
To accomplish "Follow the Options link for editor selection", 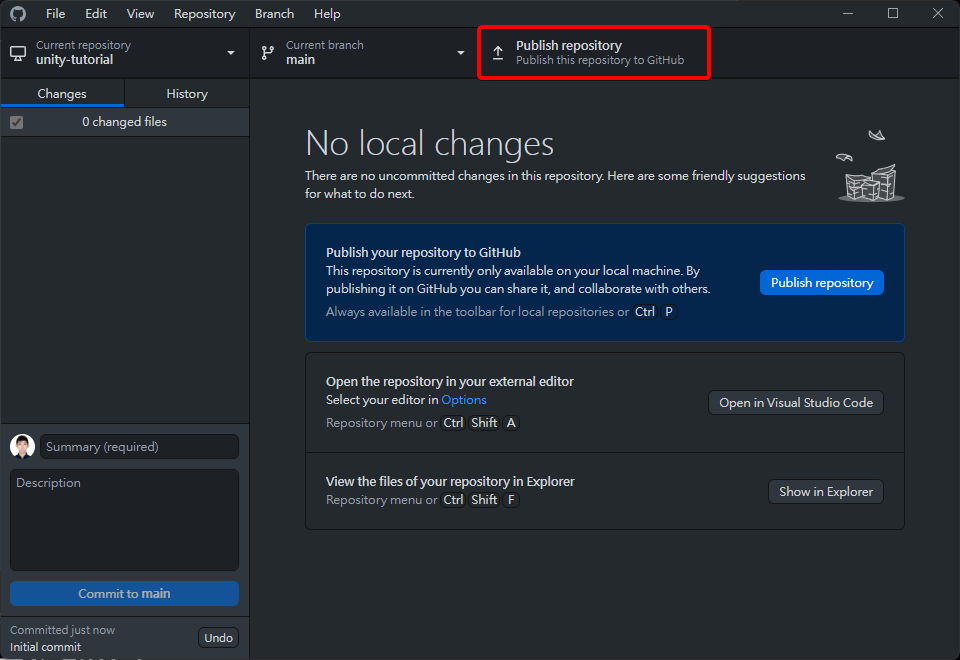I will (463, 400).
